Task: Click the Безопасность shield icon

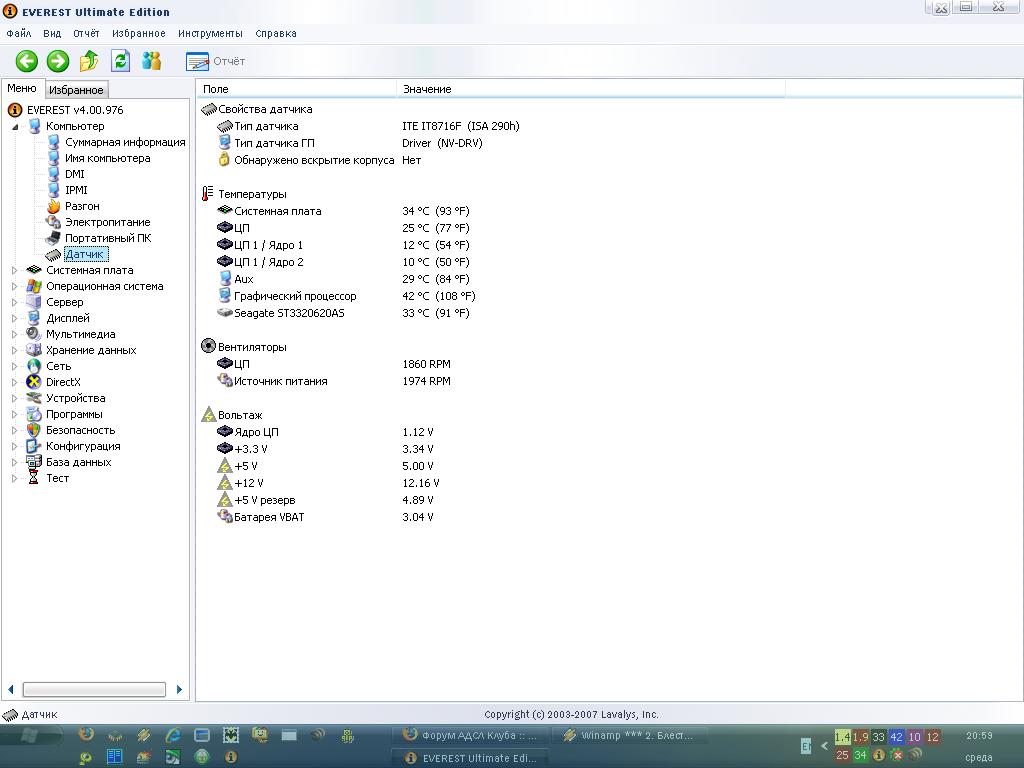Action: [x=34, y=430]
